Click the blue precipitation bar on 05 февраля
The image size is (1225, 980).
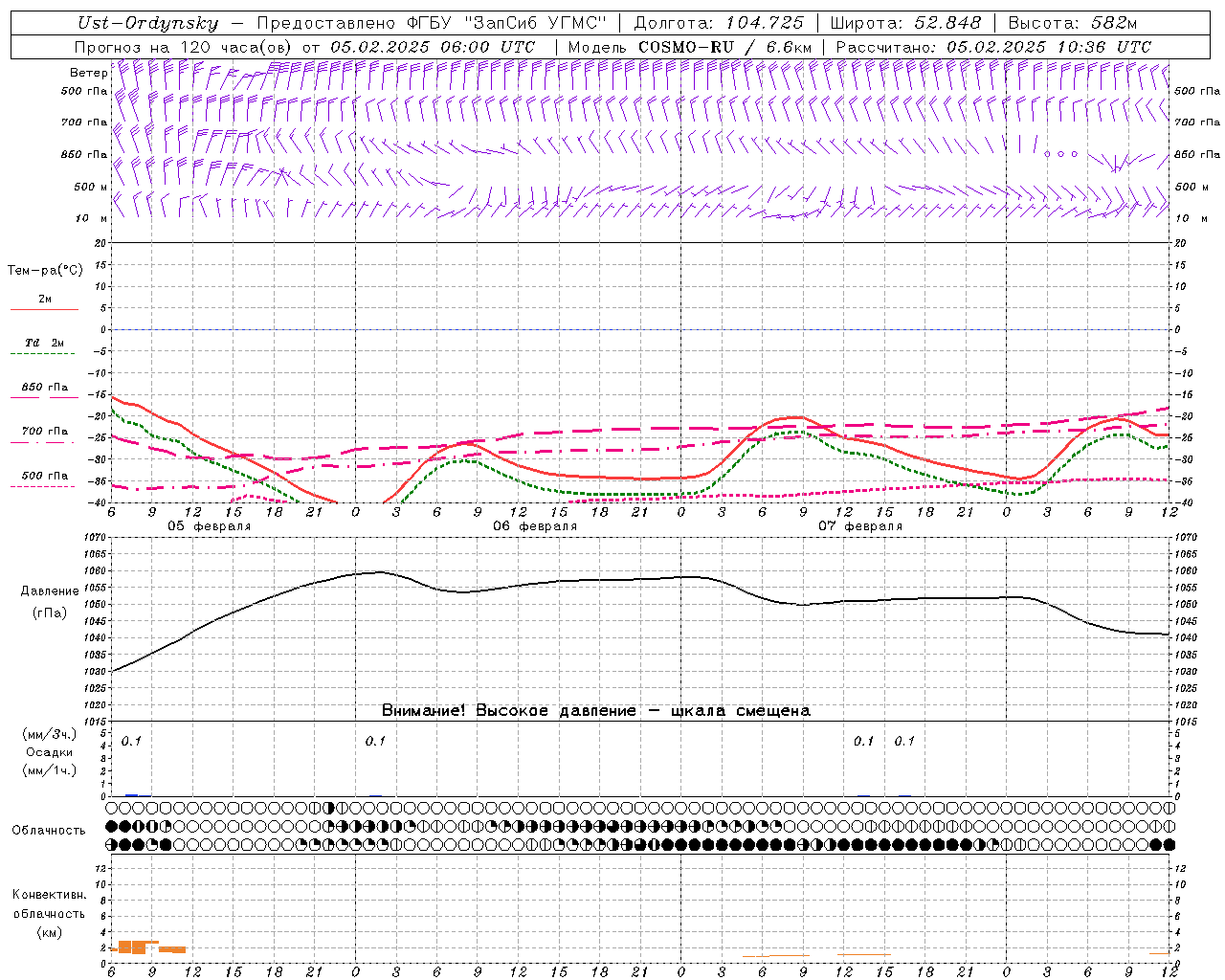132,794
